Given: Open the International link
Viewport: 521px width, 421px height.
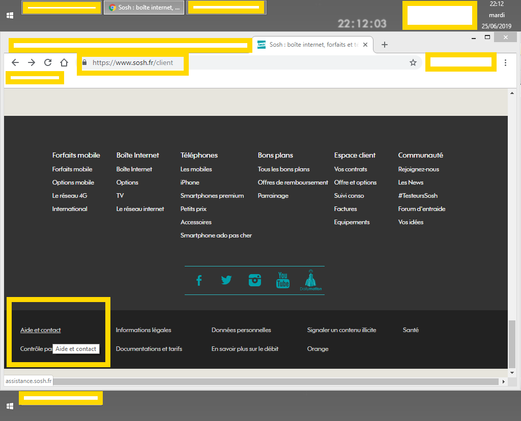Looking at the screenshot, I should [69, 209].
